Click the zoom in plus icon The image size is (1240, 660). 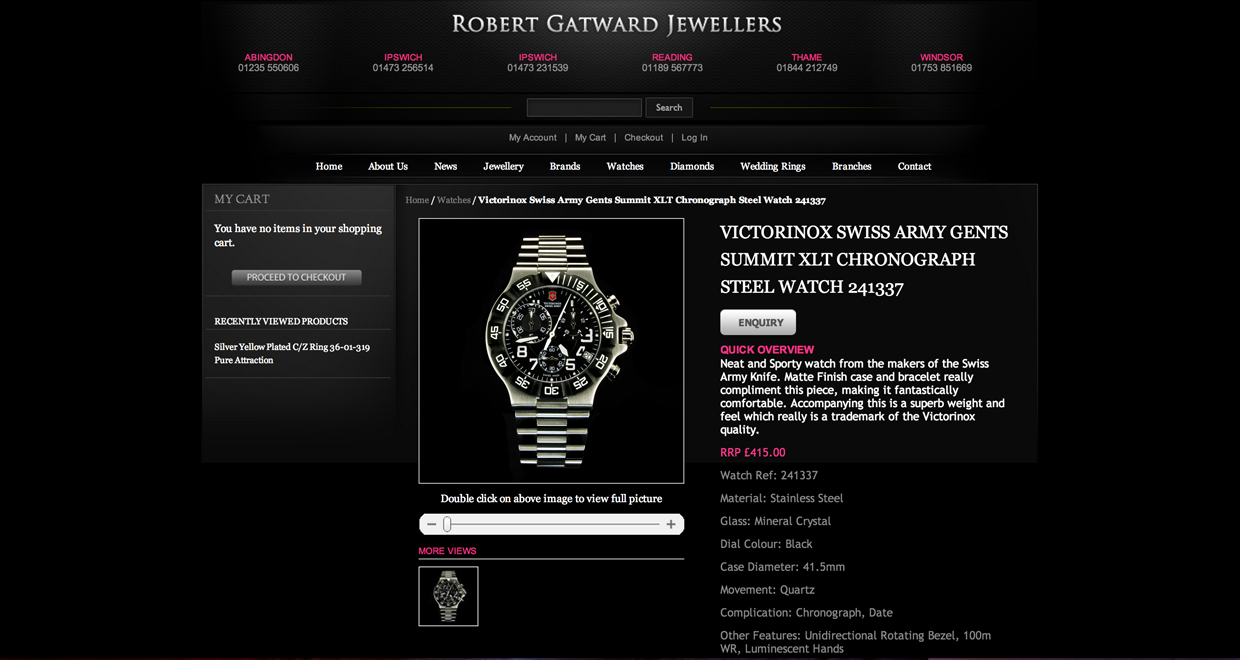671,524
